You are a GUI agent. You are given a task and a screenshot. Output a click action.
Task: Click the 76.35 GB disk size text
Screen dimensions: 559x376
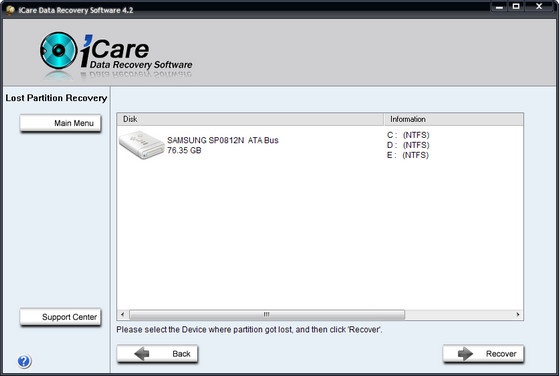184,150
